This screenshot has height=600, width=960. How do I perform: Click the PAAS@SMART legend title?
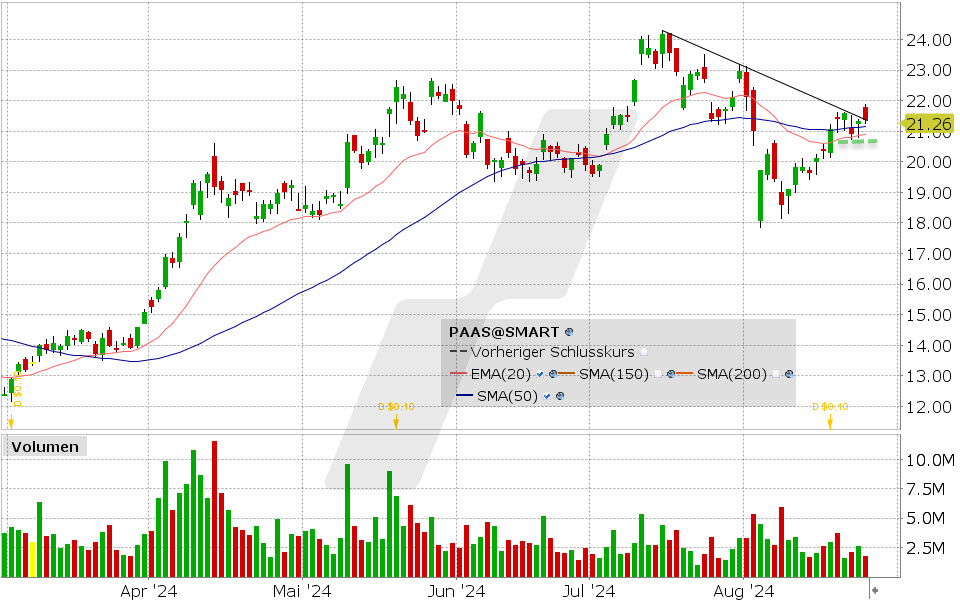[x=504, y=332]
